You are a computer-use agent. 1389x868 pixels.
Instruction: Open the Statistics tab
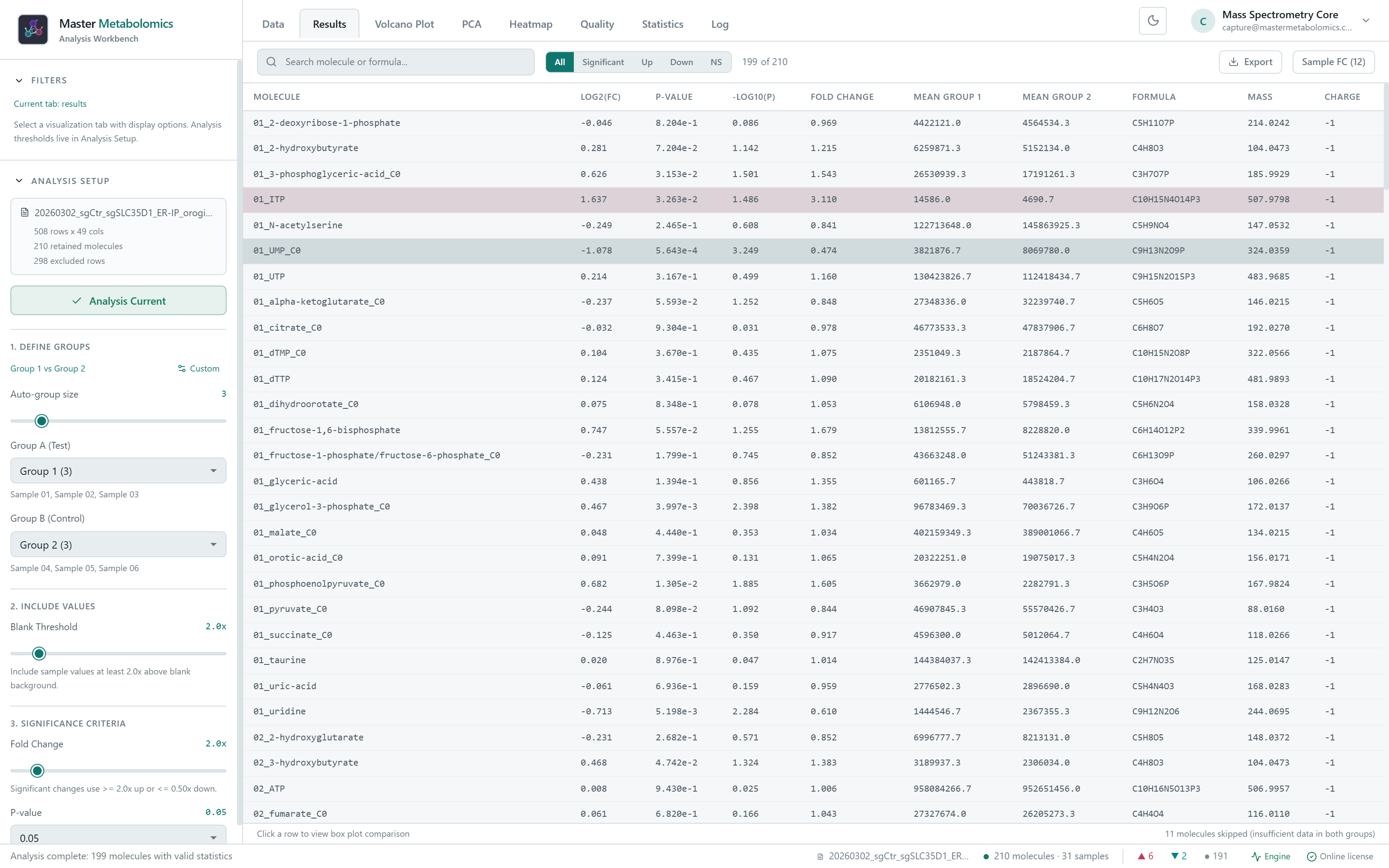coord(662,24)
